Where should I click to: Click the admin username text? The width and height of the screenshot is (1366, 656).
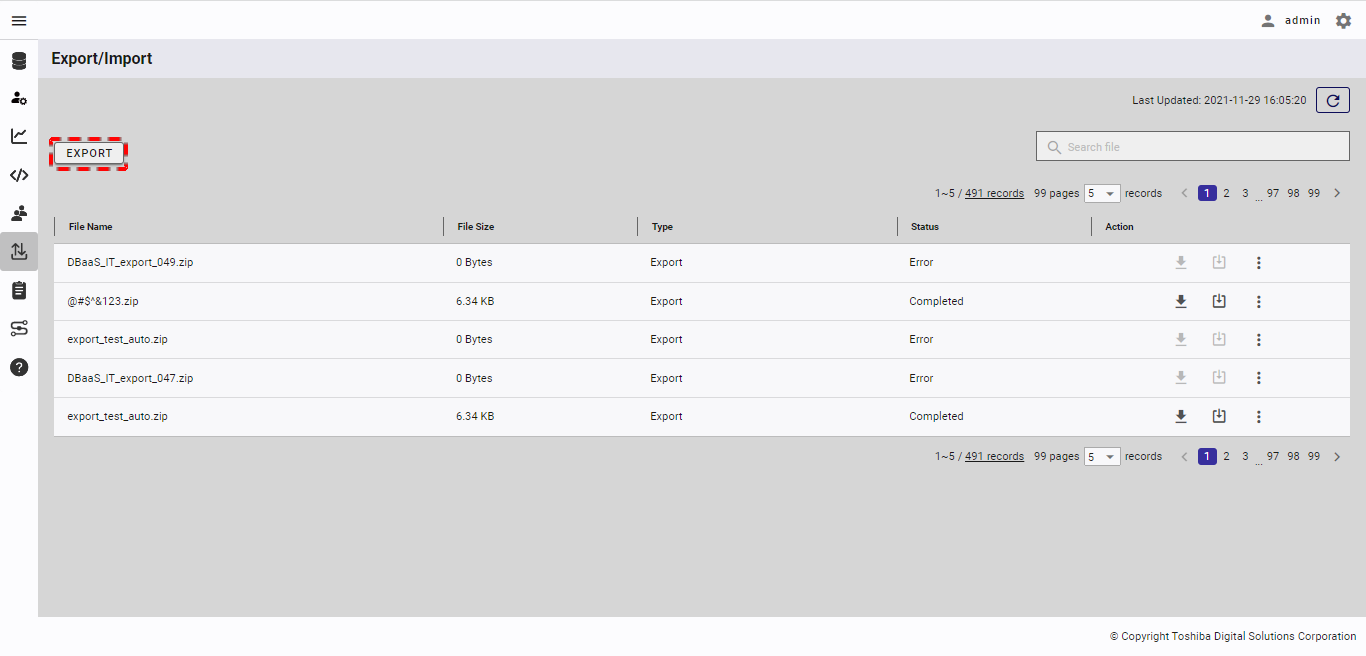1303,20
